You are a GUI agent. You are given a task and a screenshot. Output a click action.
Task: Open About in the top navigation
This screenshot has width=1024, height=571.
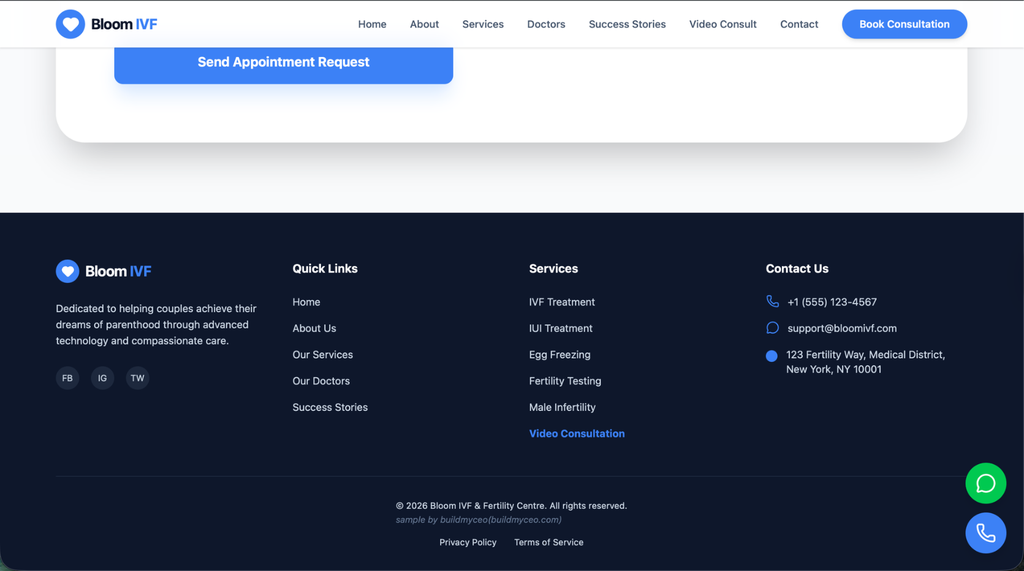point(424,24)
